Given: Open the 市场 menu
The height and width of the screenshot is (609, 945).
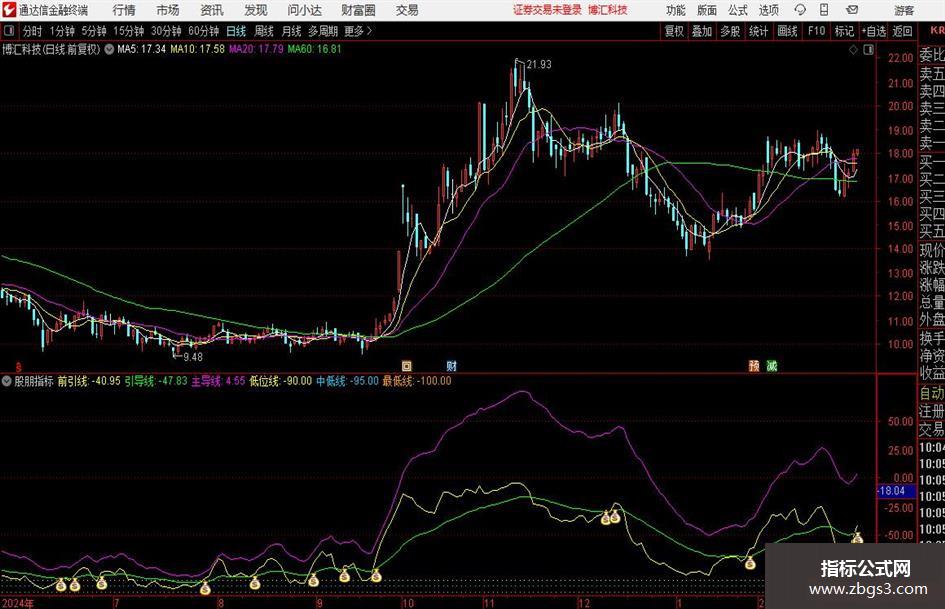Looking at the screenshot, I should click(x=168, y=10).
